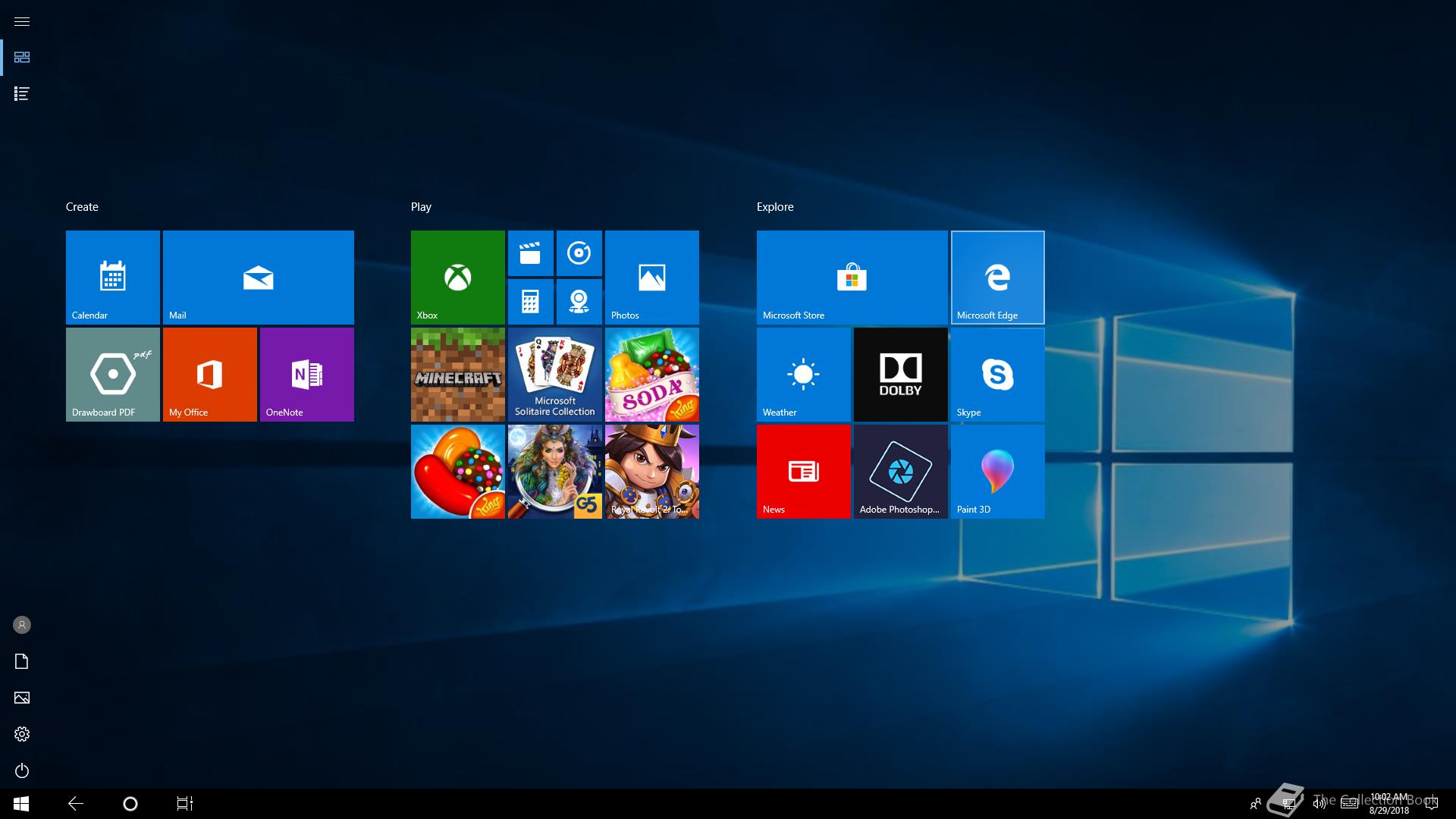Open the touch keyboard icon
The height and width of the screenshot is (819, 1456).
click(1349, 804)
